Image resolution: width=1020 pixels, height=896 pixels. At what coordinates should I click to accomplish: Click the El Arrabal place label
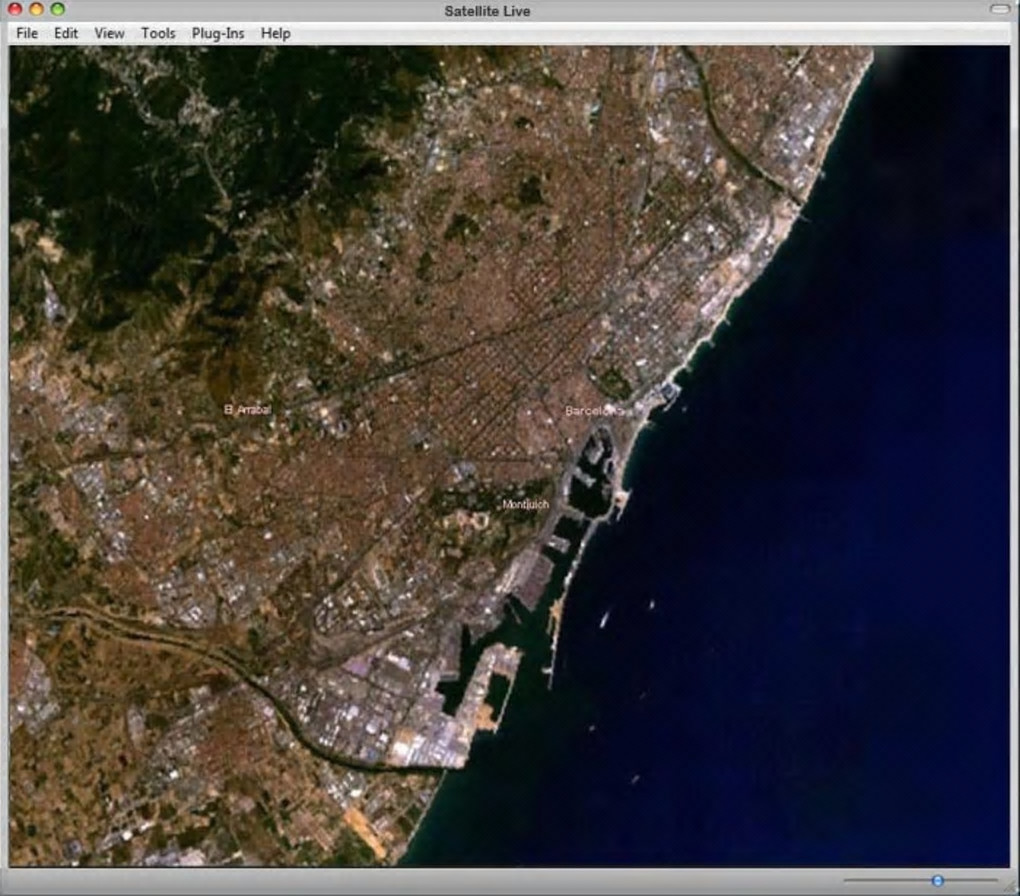[248, 409]
